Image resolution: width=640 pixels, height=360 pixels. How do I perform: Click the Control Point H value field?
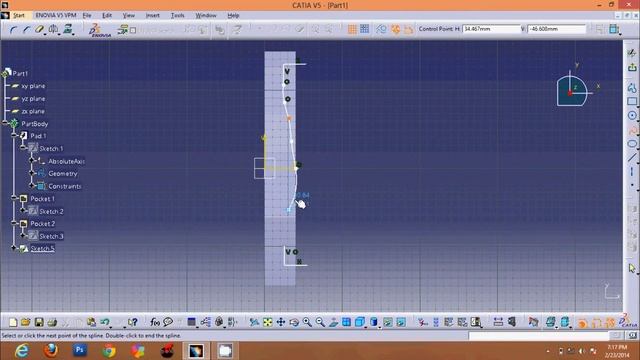click(491, 29)
